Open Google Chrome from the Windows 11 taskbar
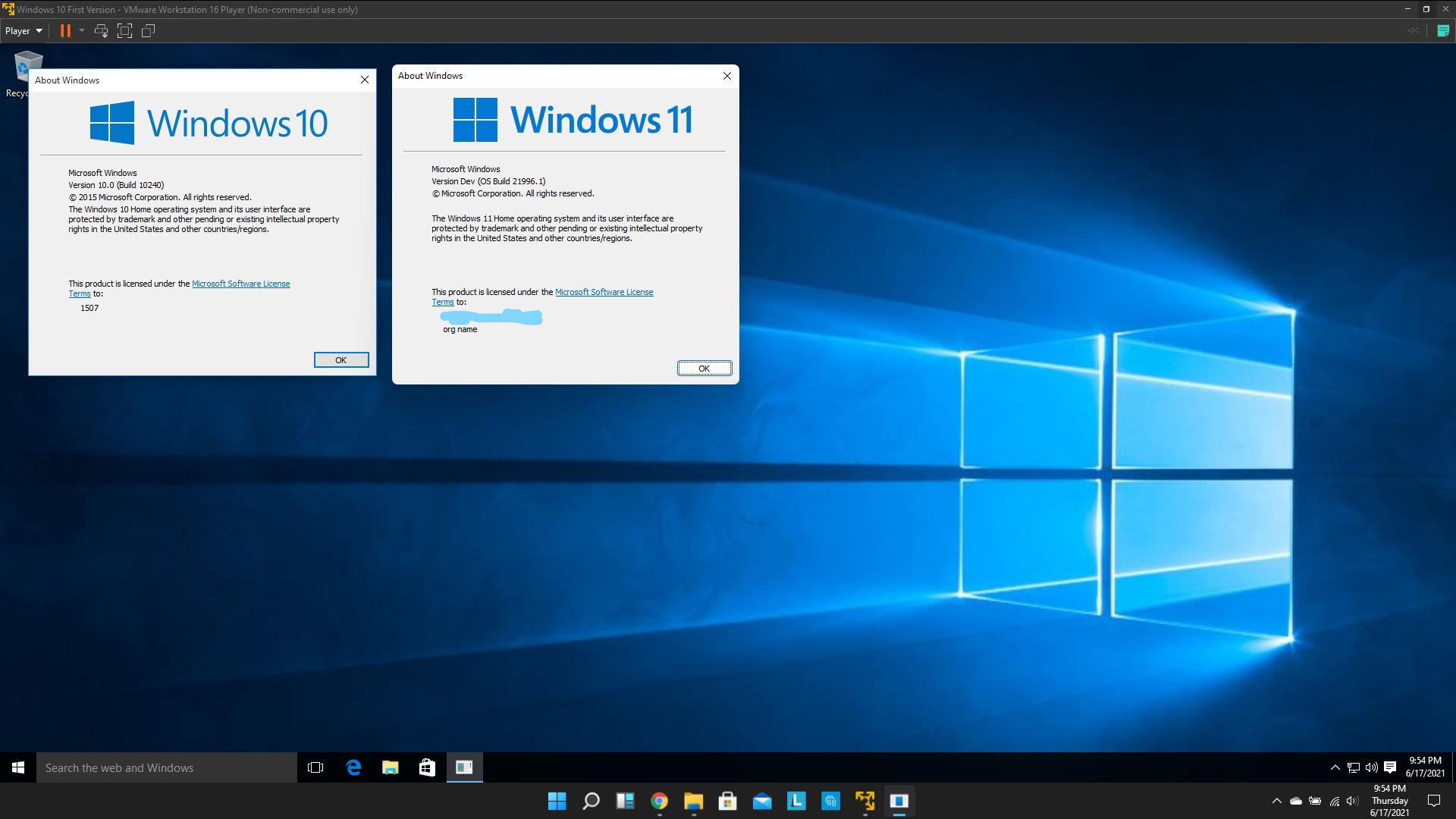The width and height of the screenshot is (1456, 819). 659,801
